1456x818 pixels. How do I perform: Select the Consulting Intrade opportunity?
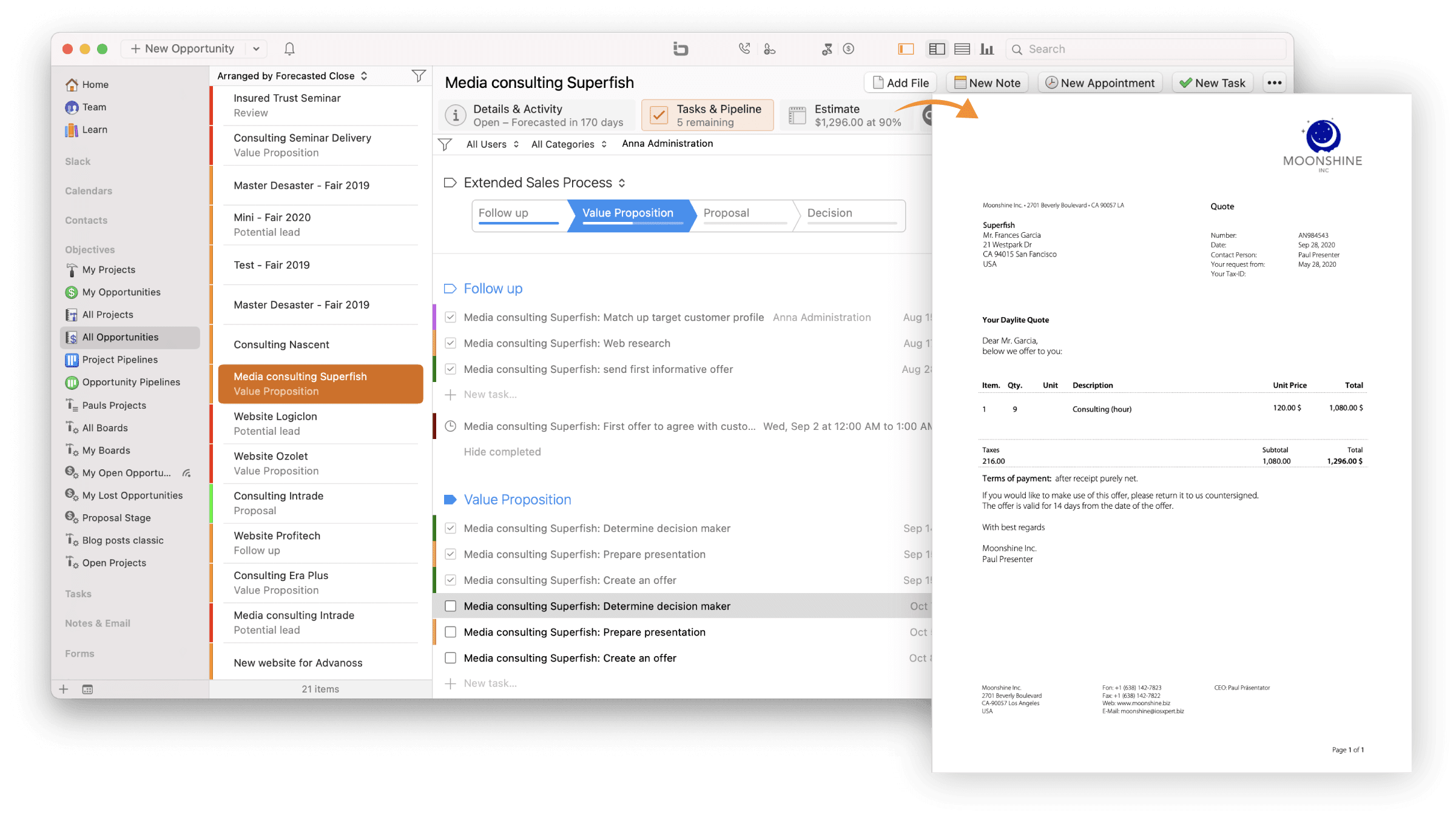(320, 503)
